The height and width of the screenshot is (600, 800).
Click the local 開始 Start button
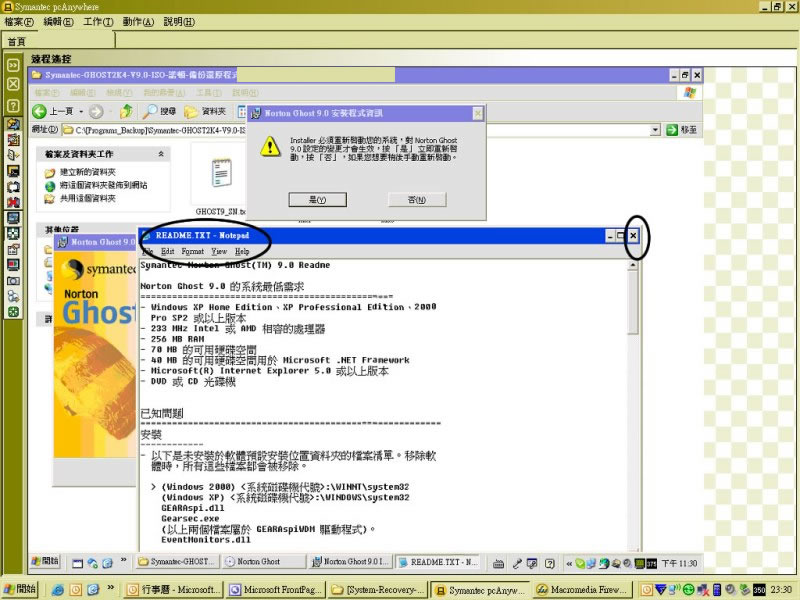point(21,589)
